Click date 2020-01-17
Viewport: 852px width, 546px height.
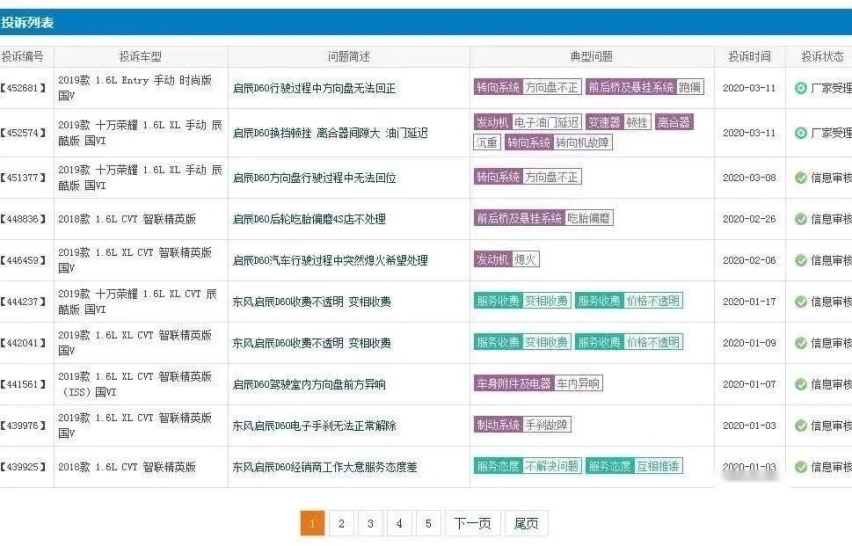pos(749,302)
